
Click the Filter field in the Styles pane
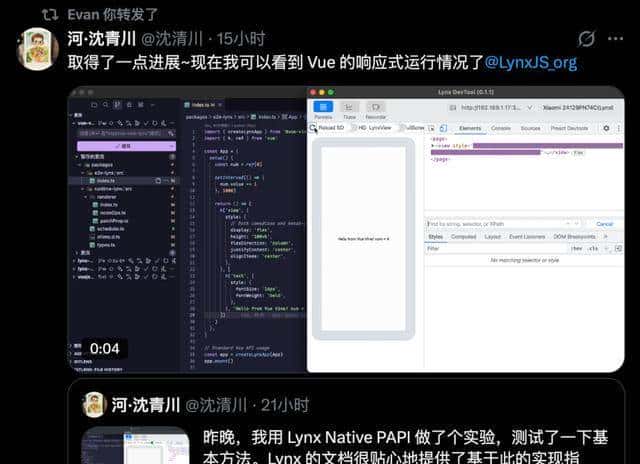coord(497,249)
